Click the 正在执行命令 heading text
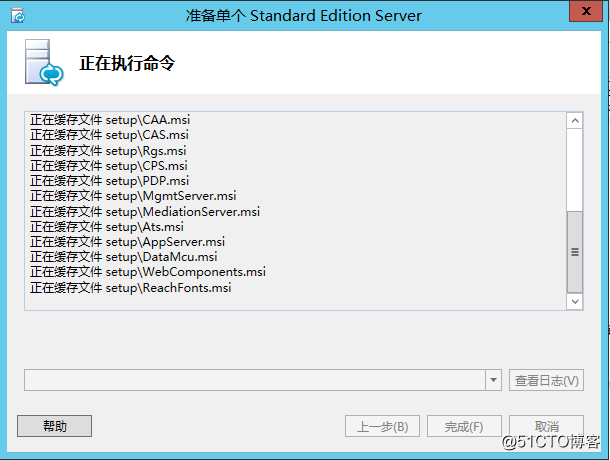The width and height of the screenshot is (610, 460). click(127, 63)
